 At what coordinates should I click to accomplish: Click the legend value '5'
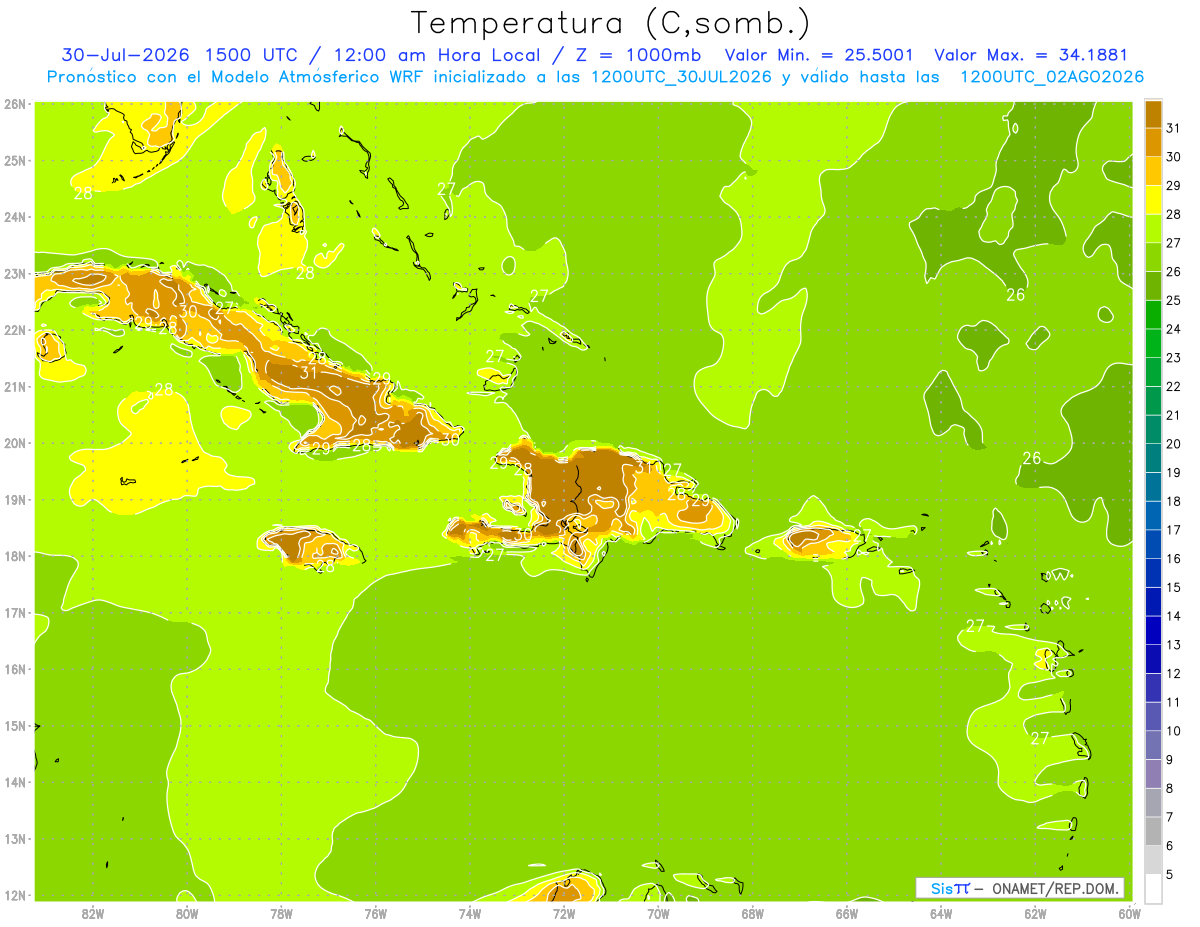(1171, 875)
